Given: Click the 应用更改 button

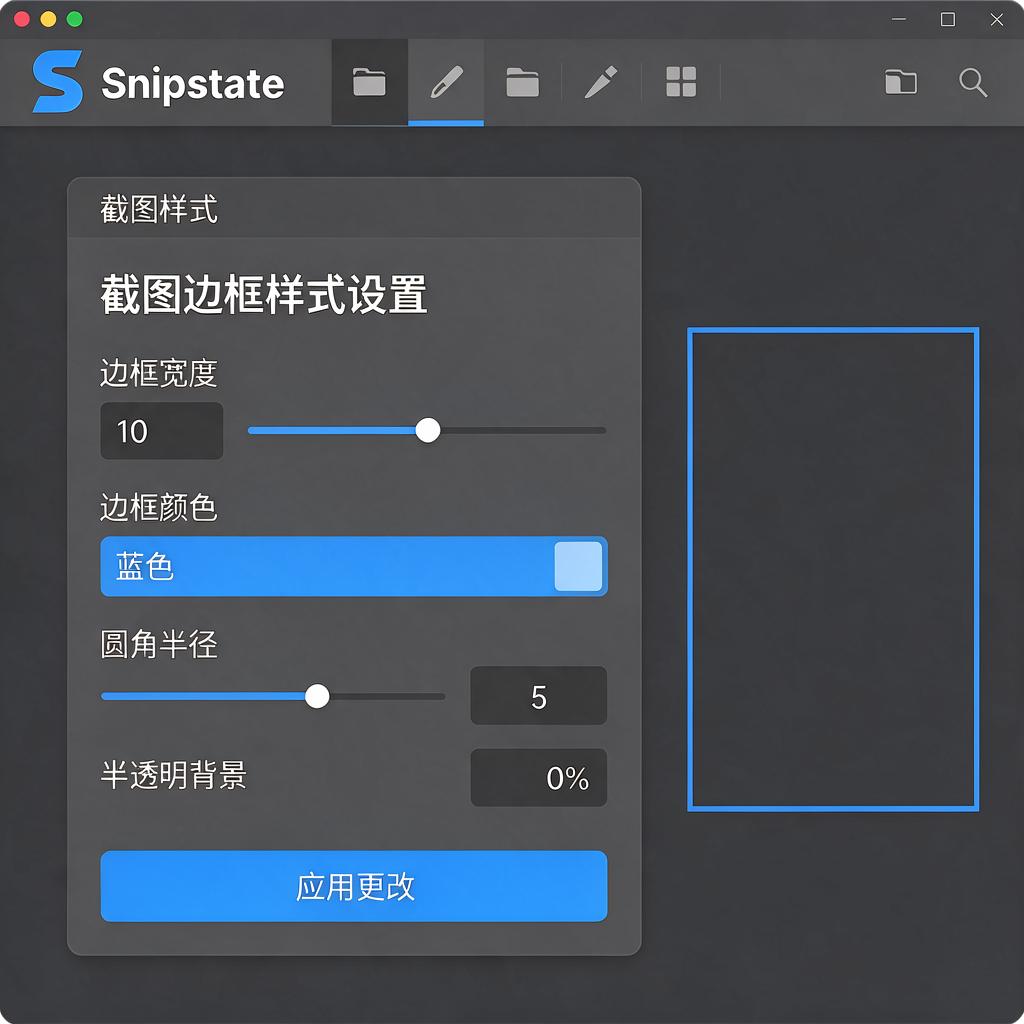Looking at the screenshot, I should (354, 886).
